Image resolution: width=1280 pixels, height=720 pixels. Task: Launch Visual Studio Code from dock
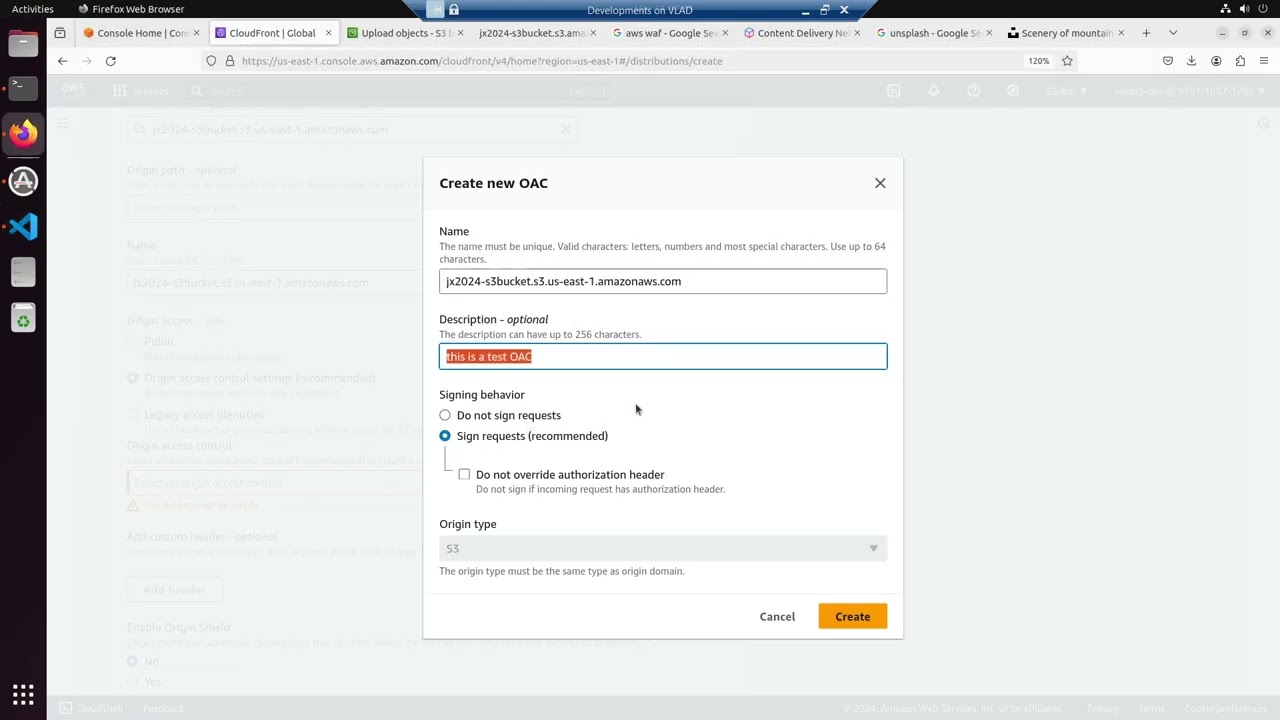(x=23, y=227)
